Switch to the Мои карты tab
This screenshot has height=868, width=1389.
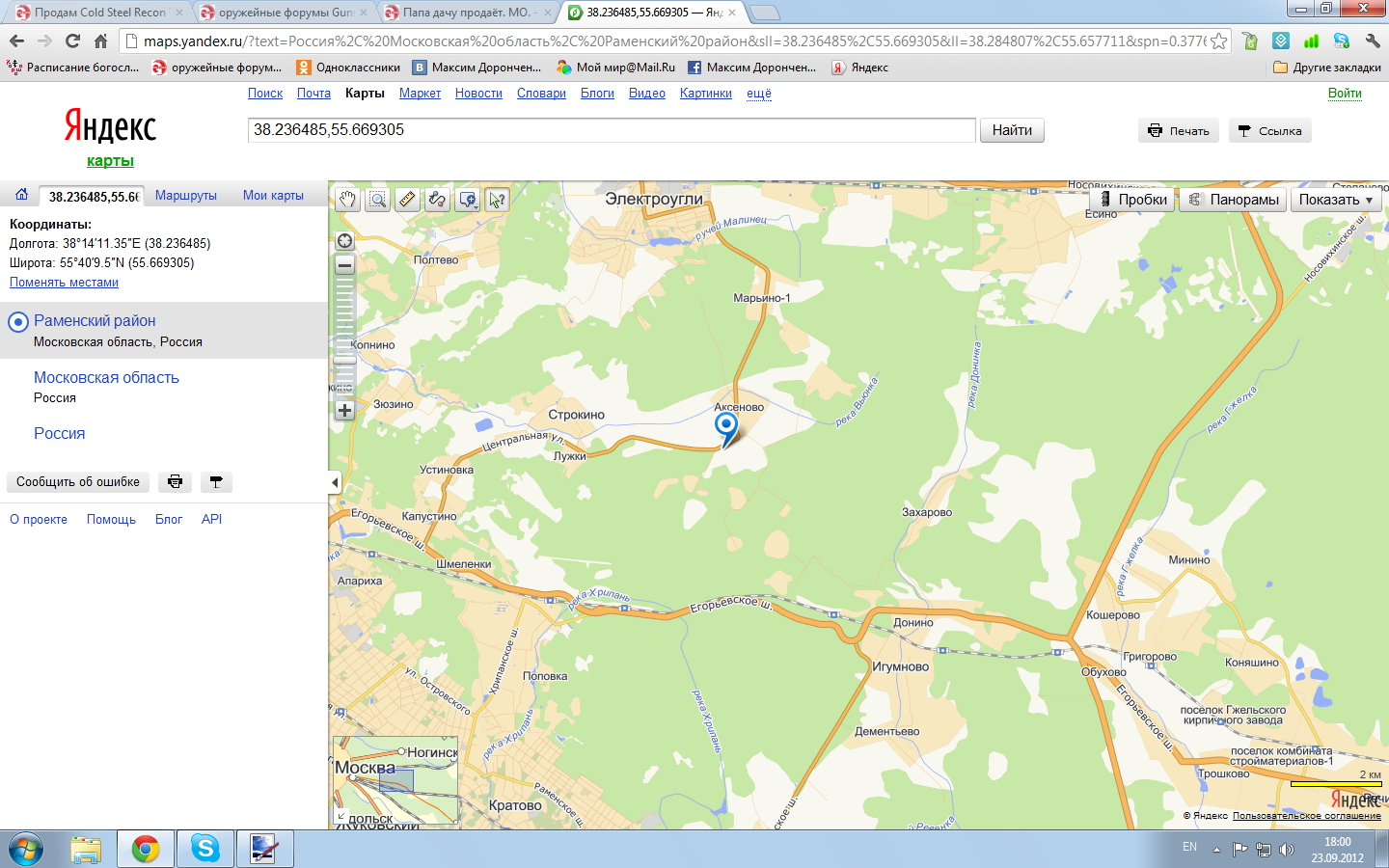pyautogui.click(x=273, y=195)
